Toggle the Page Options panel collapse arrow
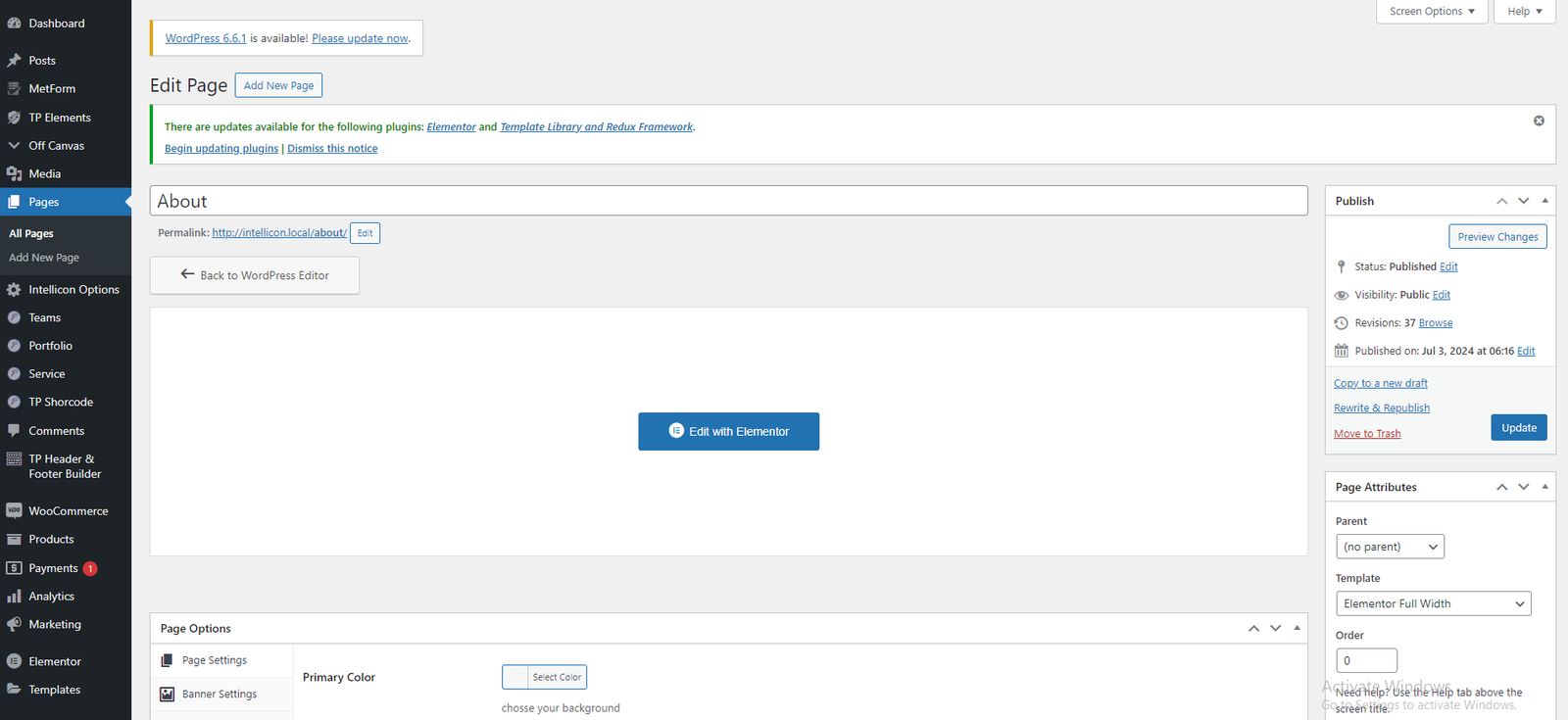The height and width of the screenshot is (720, 1568). pyautogui.click(x=1297, y=628)
